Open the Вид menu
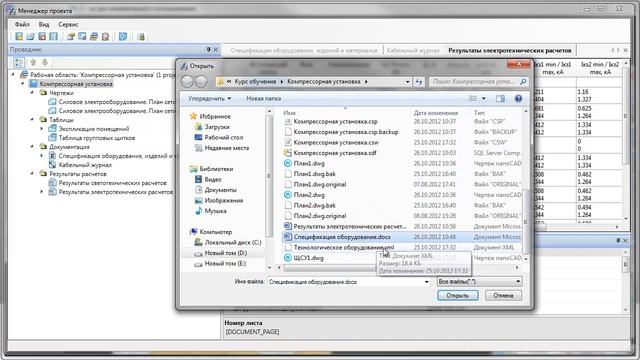This screenshot has height=360, width=640. pyautogui.click(x=44, y=24)
